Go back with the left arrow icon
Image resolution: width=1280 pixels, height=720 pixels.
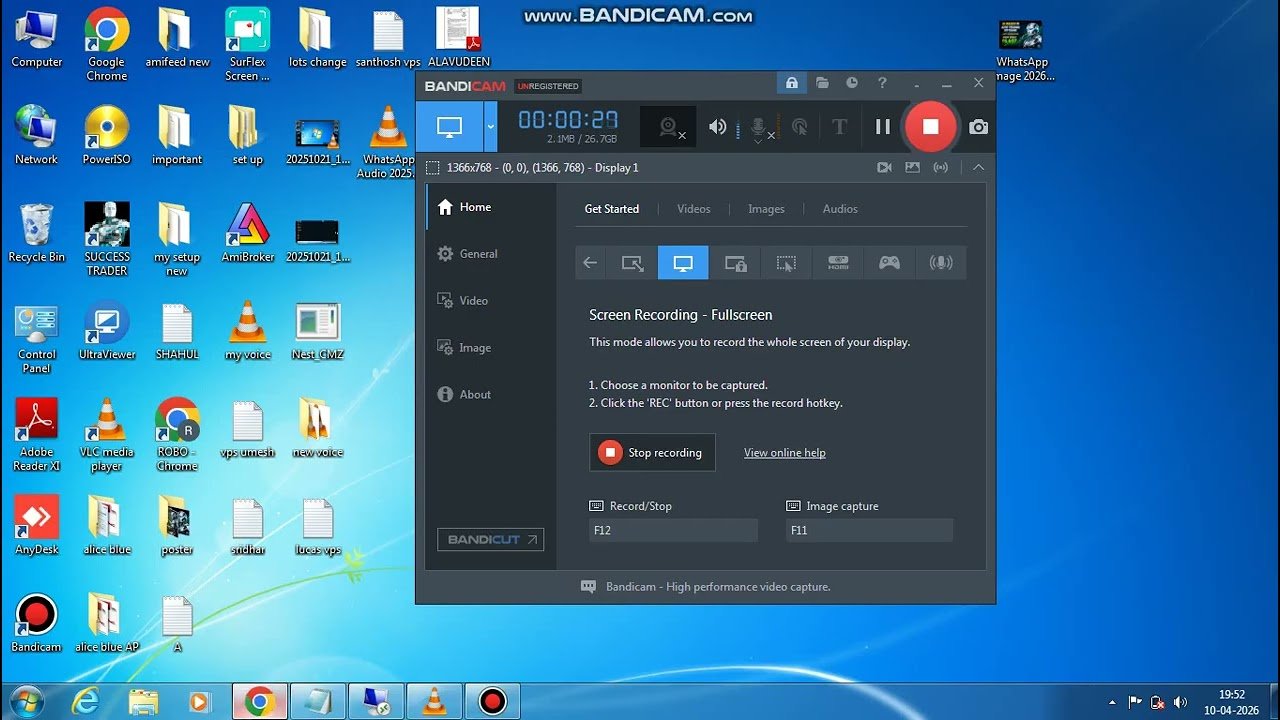coord(590,263)
